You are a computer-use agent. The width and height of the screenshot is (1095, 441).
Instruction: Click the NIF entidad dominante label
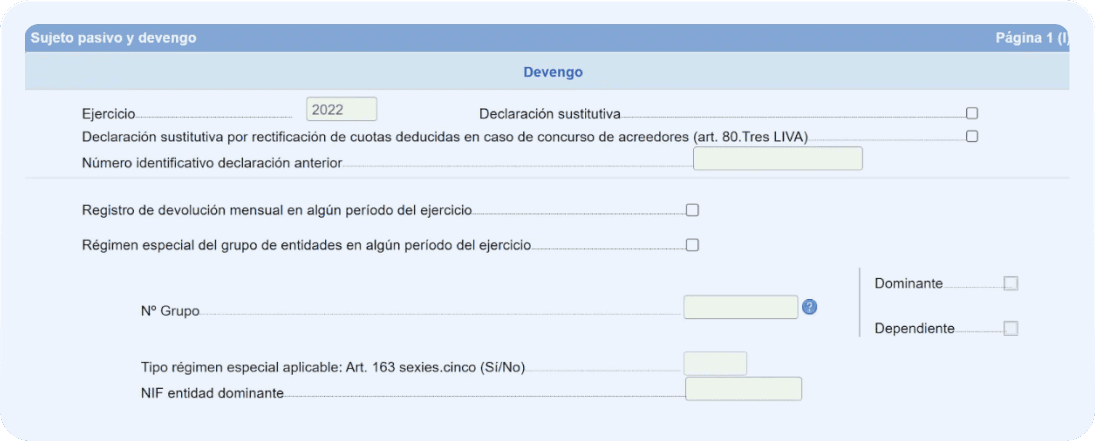pyautogui.click(x=212, y=393)
